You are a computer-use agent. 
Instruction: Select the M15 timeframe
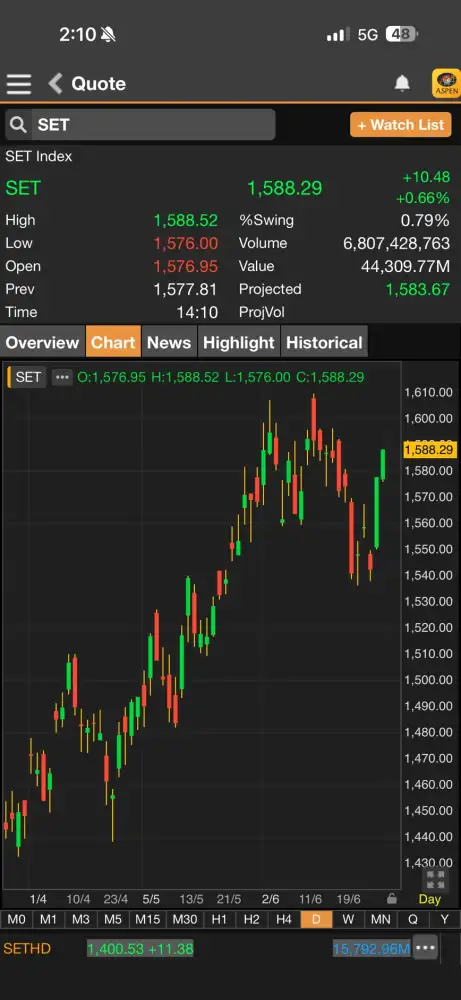pos(147,919)
